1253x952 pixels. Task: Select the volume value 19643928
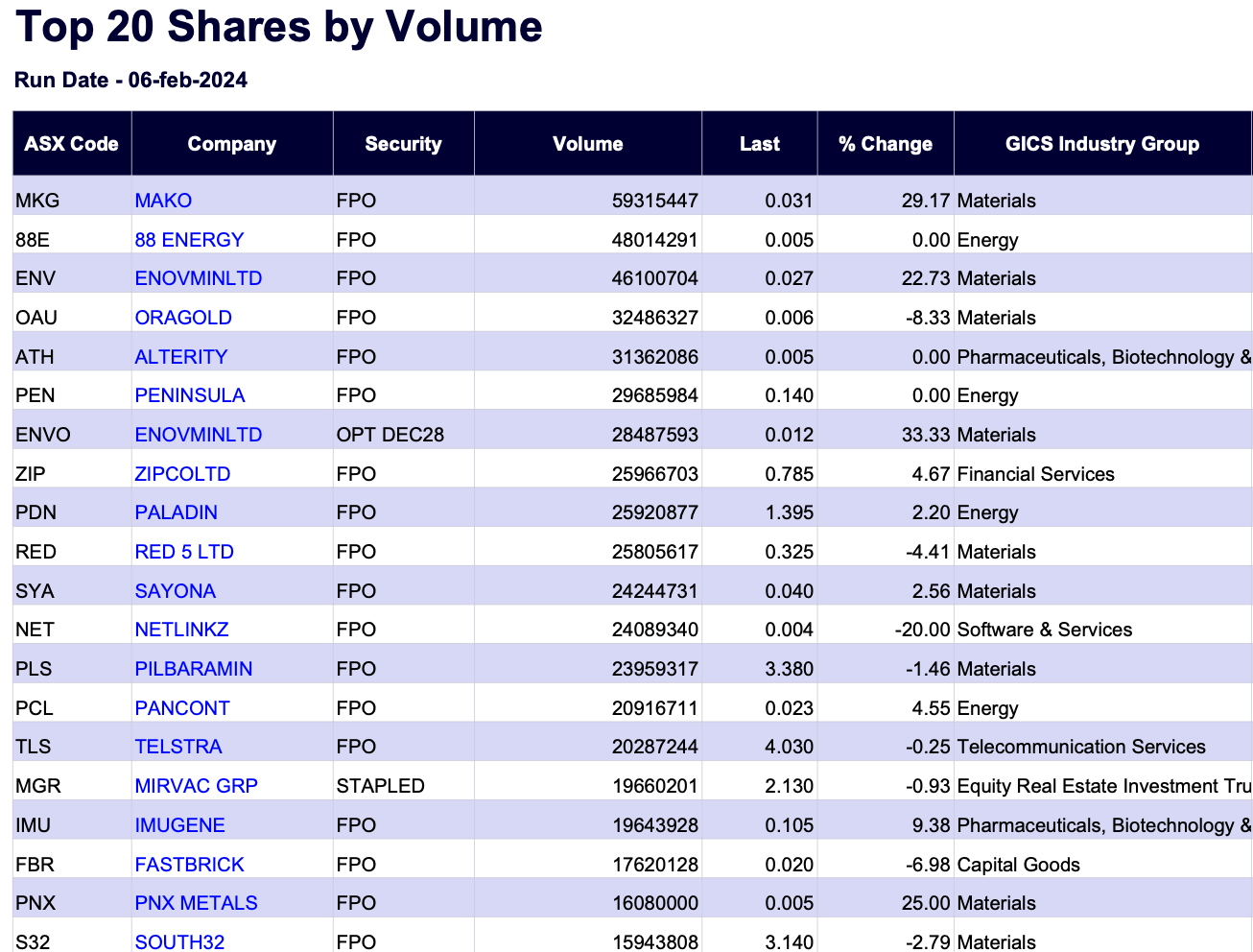[655, 825]
